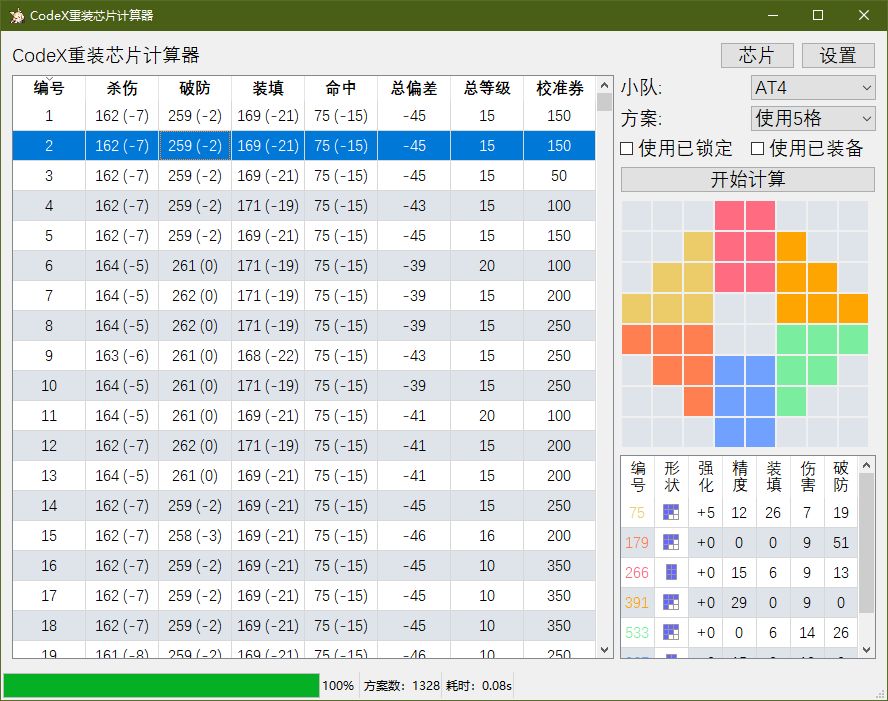Click the red-orange chip block in grid
Image resolution: width=888 pixels, height=701 pixels.
point(683,356)
